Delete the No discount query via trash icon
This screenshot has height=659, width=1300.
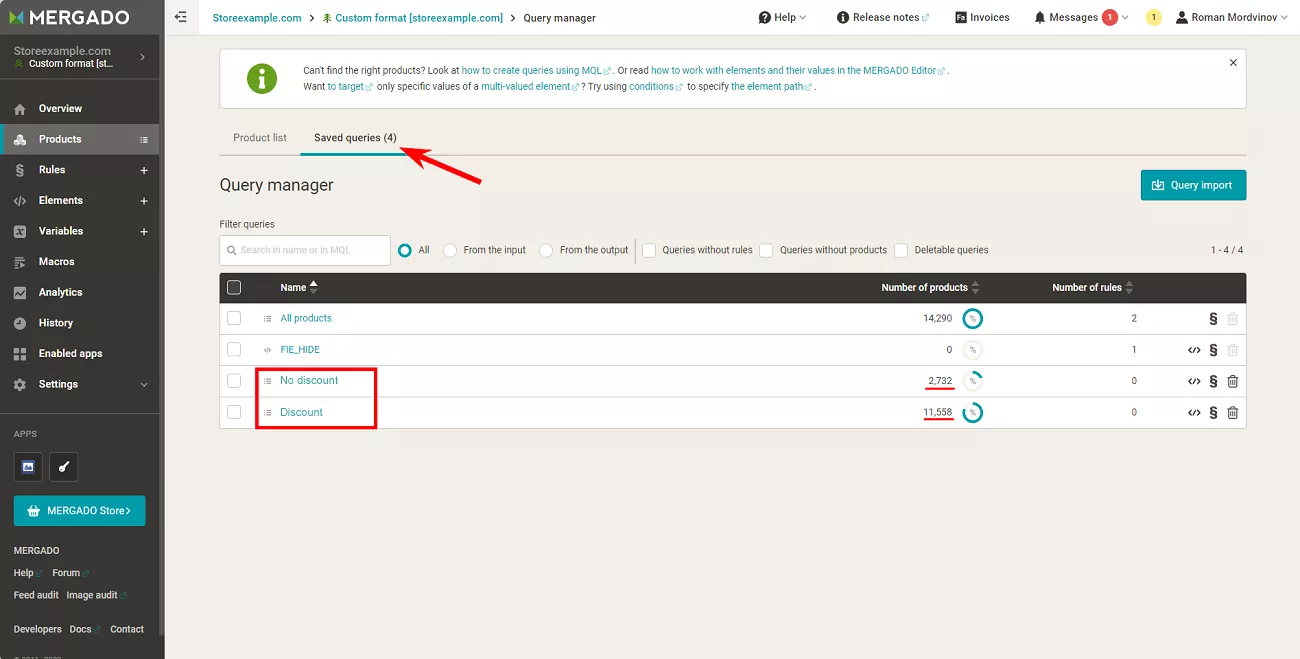click(1232, 381)
